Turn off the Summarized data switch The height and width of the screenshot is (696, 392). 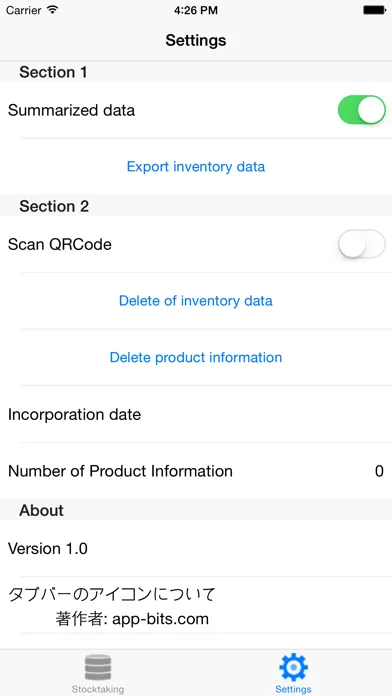tap(361, 110)
